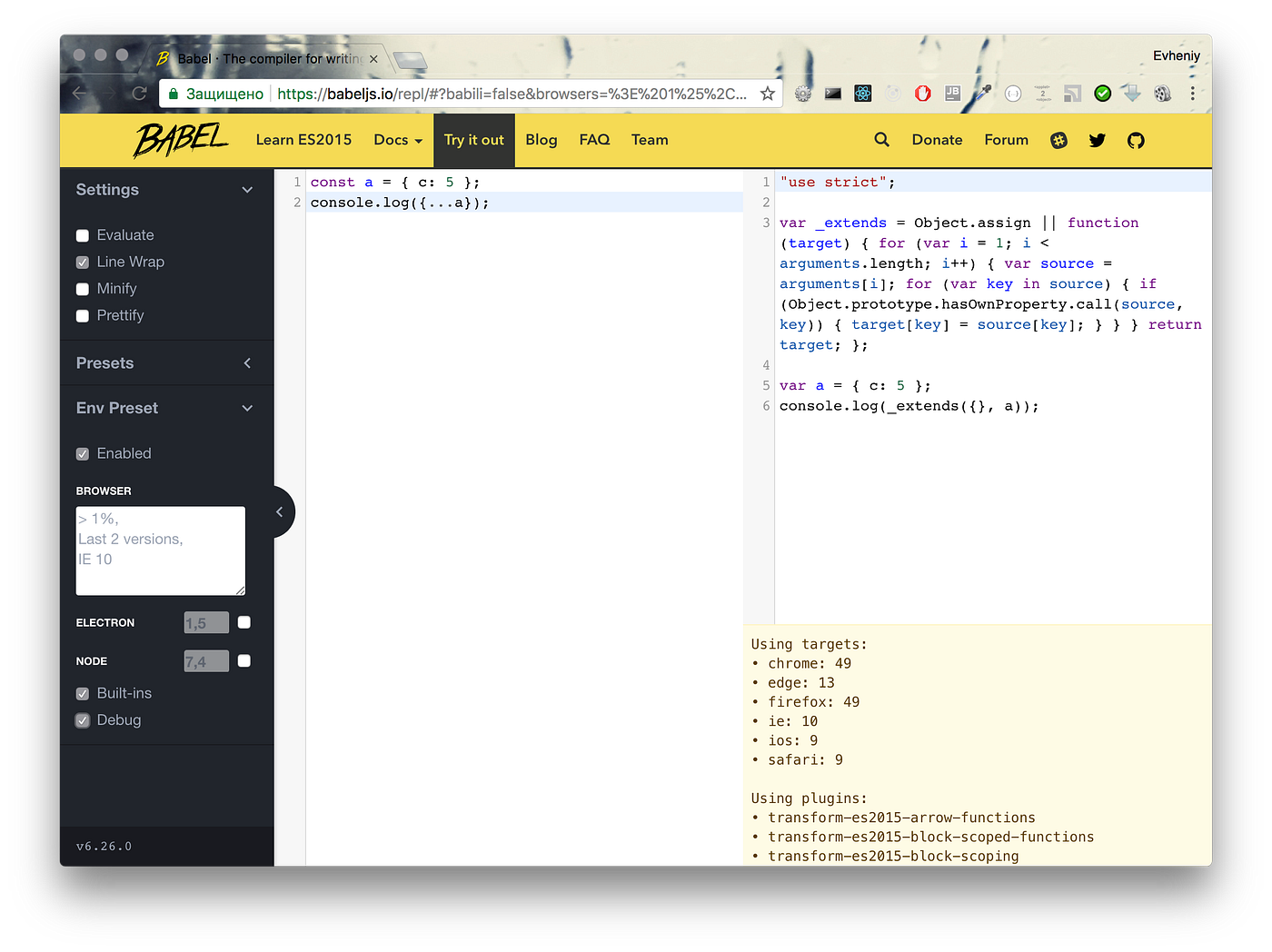Screen dimensions: 1272x952
Task: Click the AdBlock extension icon
Action: click(921, 93)
